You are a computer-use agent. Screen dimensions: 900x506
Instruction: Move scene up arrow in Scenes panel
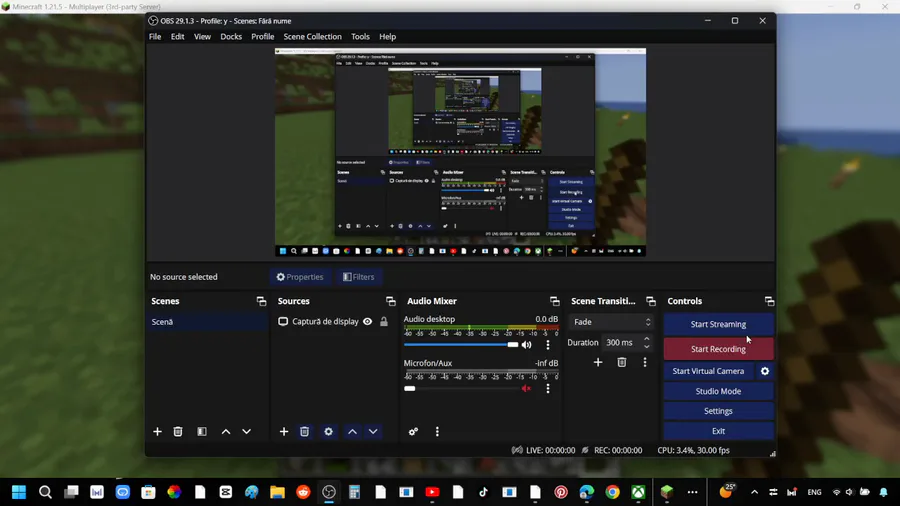tap(226, 431)
